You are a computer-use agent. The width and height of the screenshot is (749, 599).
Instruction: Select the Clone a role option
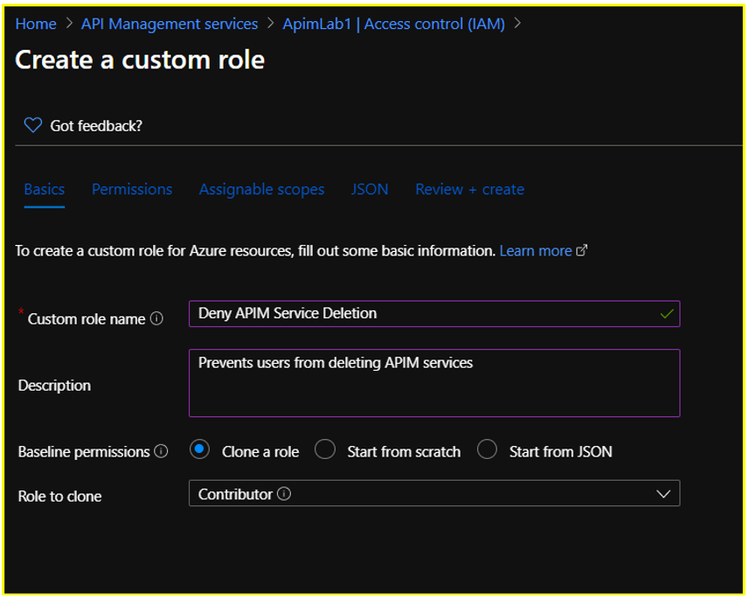click(x=199, y=450)
